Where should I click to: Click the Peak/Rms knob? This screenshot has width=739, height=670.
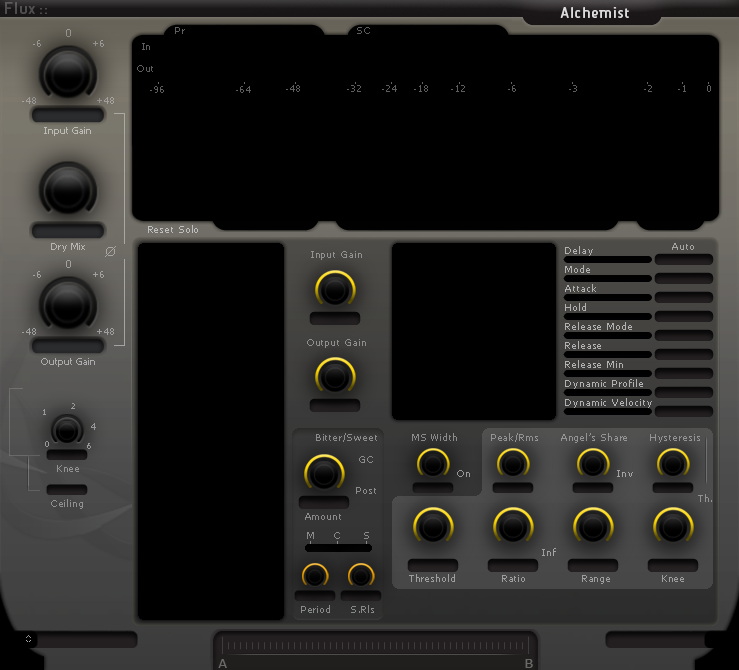513,464
